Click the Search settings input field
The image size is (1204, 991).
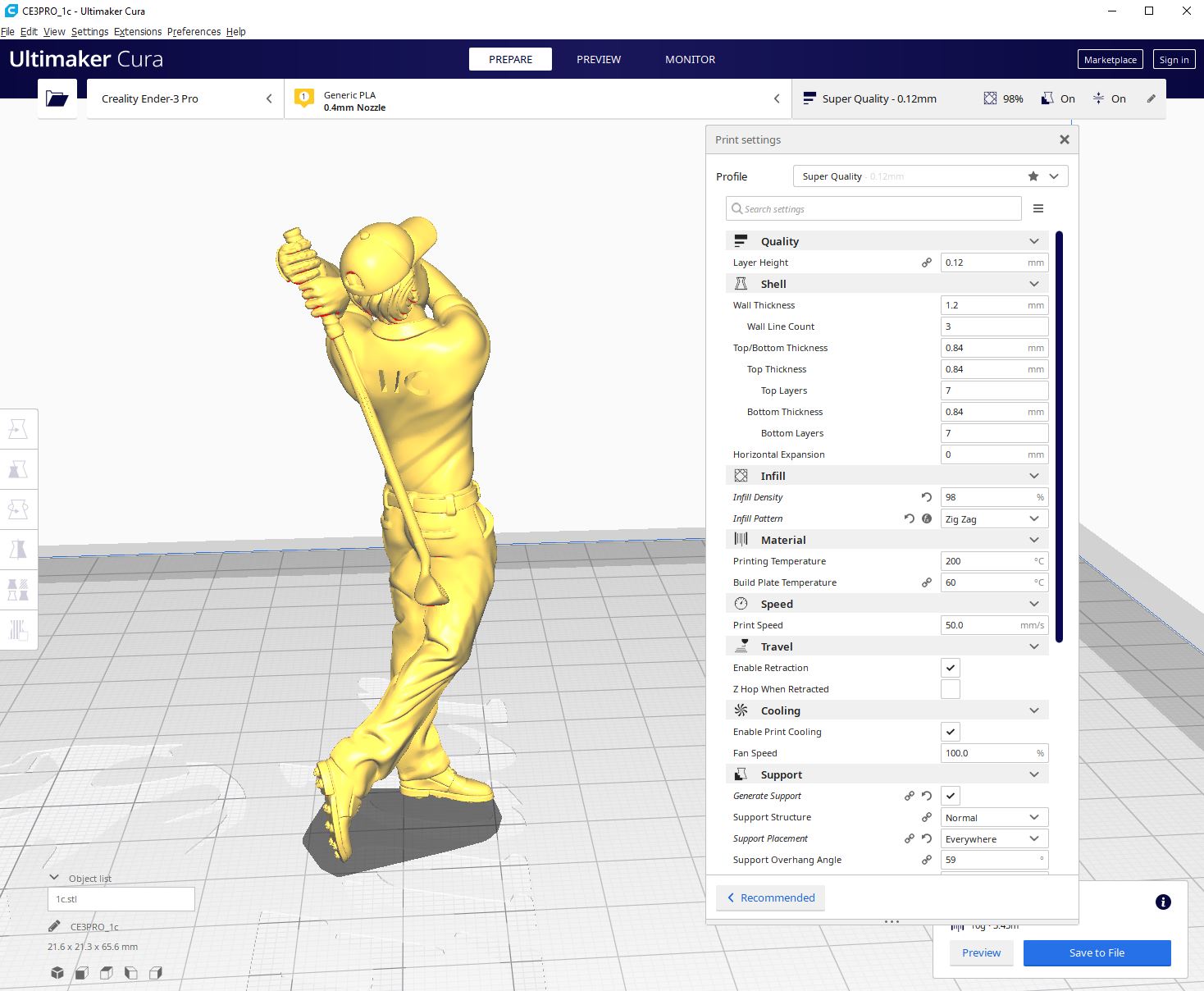[x=873, y=209]
